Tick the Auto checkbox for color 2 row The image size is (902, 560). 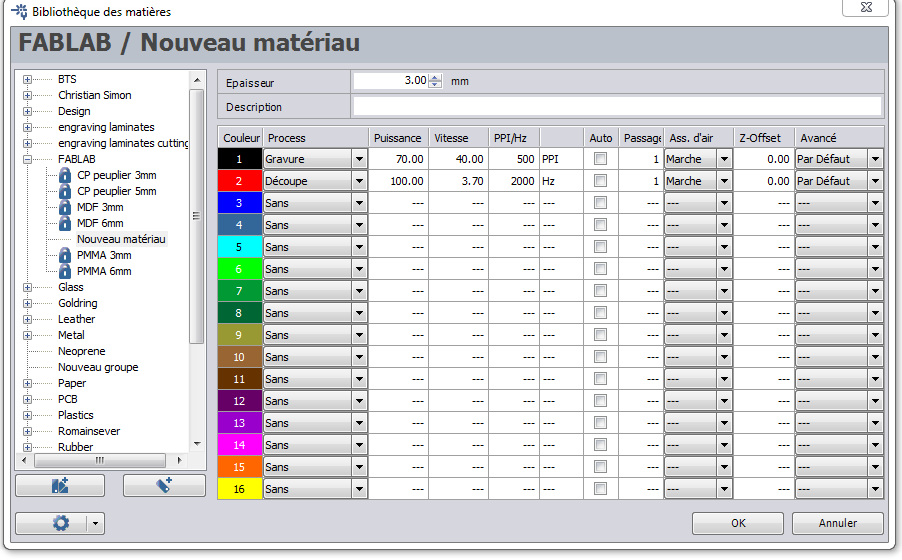(x=600, y=181)
